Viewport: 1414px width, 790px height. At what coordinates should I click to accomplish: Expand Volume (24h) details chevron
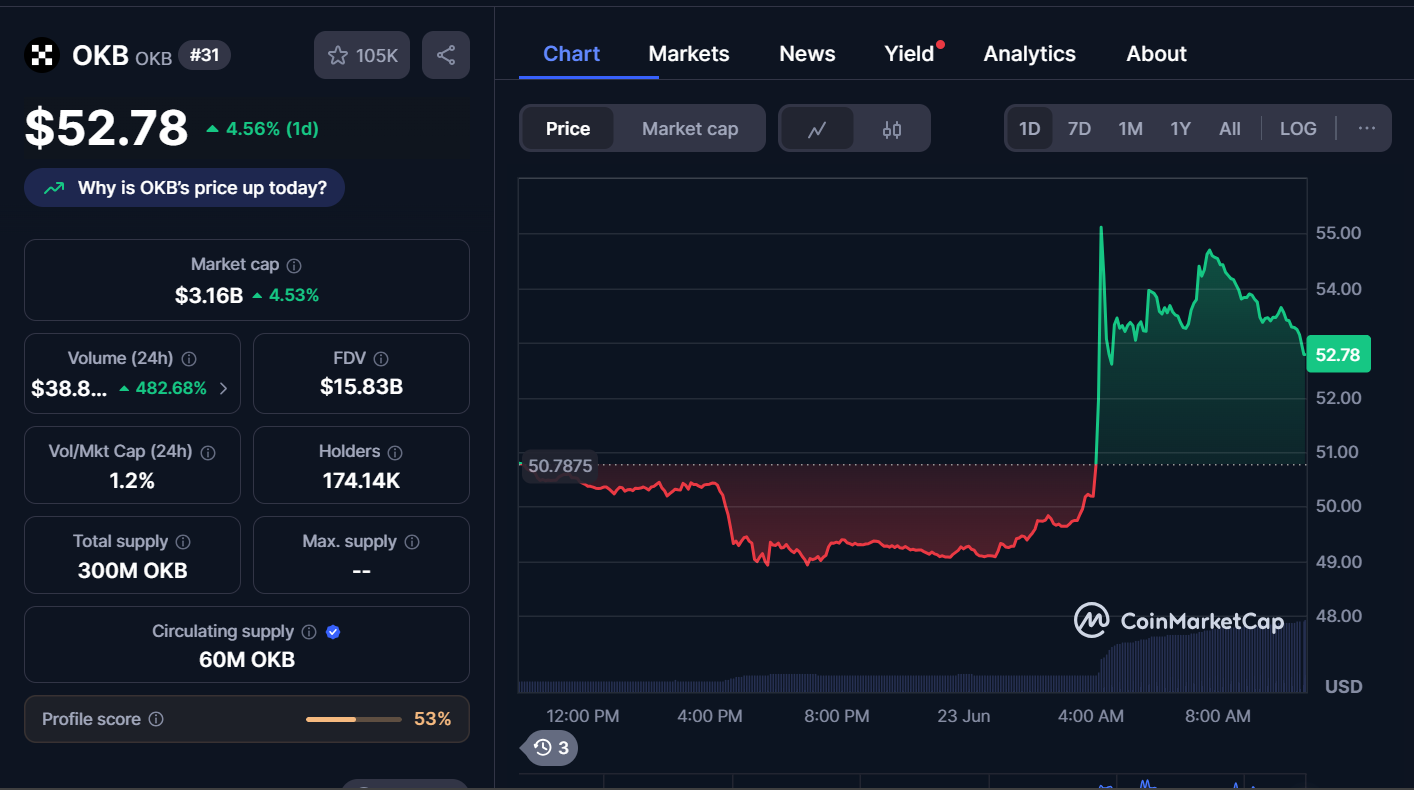click(x=223, y=389)
